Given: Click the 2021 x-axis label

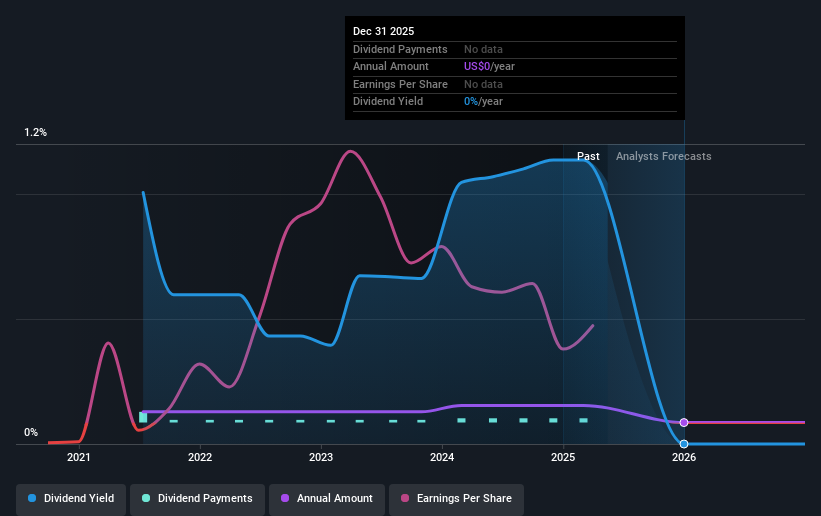Looking at the screenshot, I should tap(79, 457).
